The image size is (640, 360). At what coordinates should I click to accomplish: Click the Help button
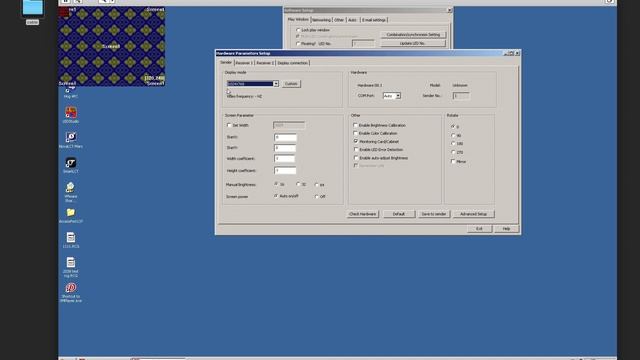click(x=507, y=229)
